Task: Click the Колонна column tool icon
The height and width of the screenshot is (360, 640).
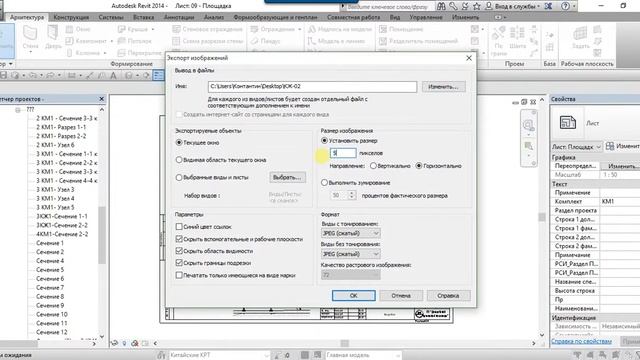Action: pos(69,53)
